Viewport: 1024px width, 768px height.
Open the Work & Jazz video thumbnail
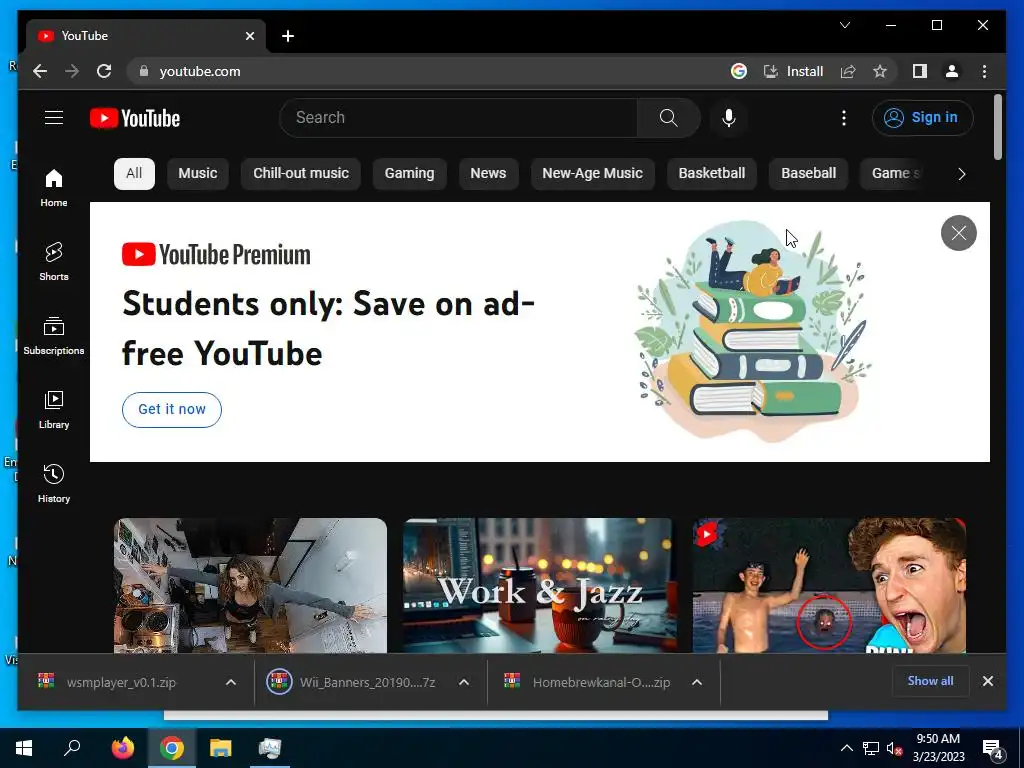pyautogui.click(x=537, y=585)
